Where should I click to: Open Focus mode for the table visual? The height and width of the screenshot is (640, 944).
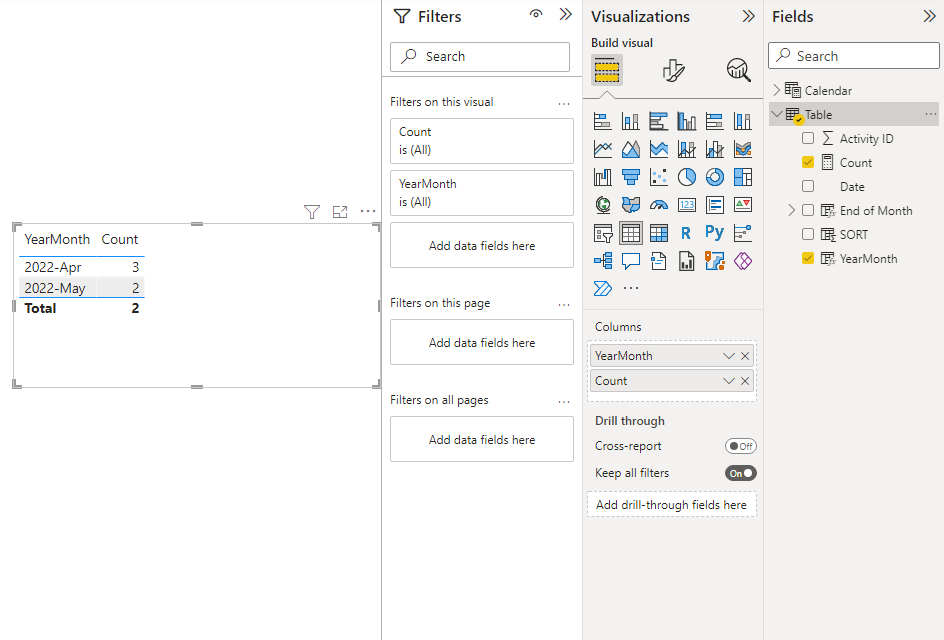340,212
